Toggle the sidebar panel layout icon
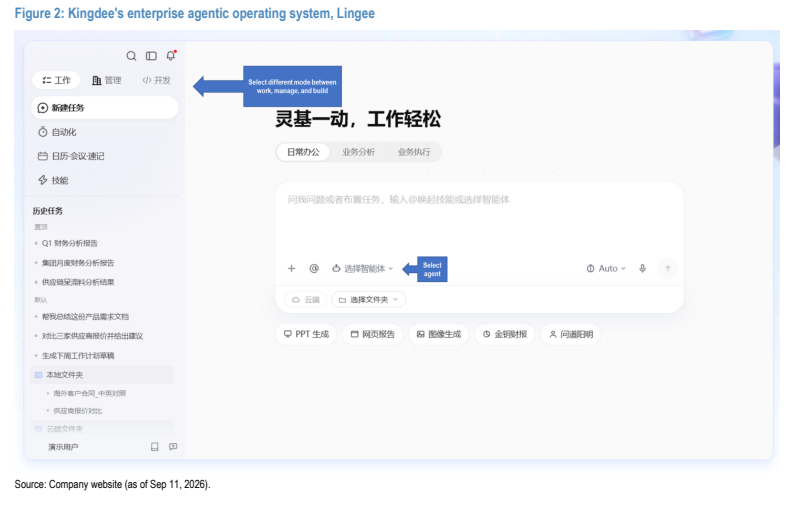Image resolution: width=794 pixels, height=505 pixels. pyautogui.click(x=151, y=56)
